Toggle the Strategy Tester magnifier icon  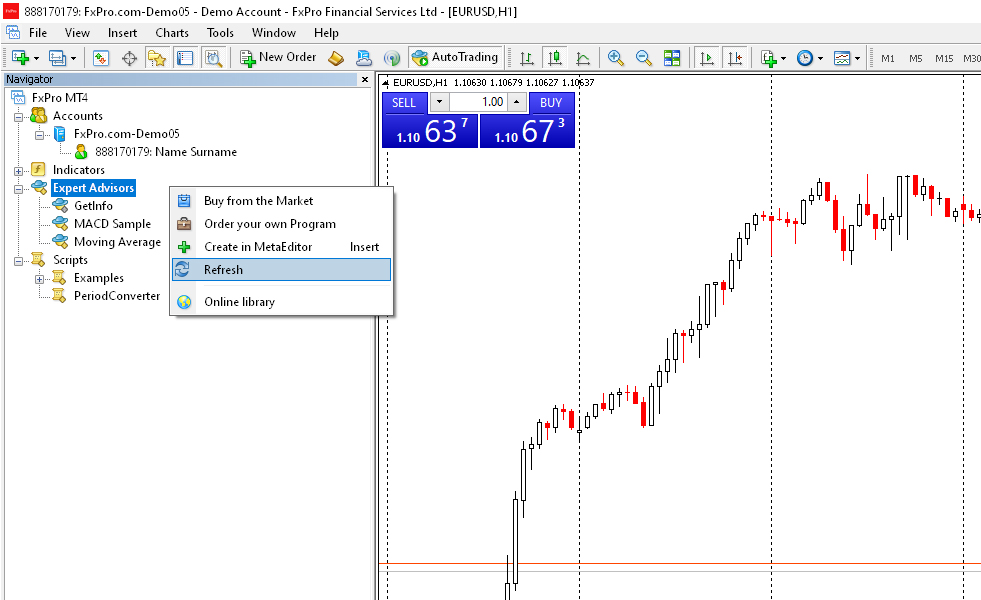click(x=213, y=58)
